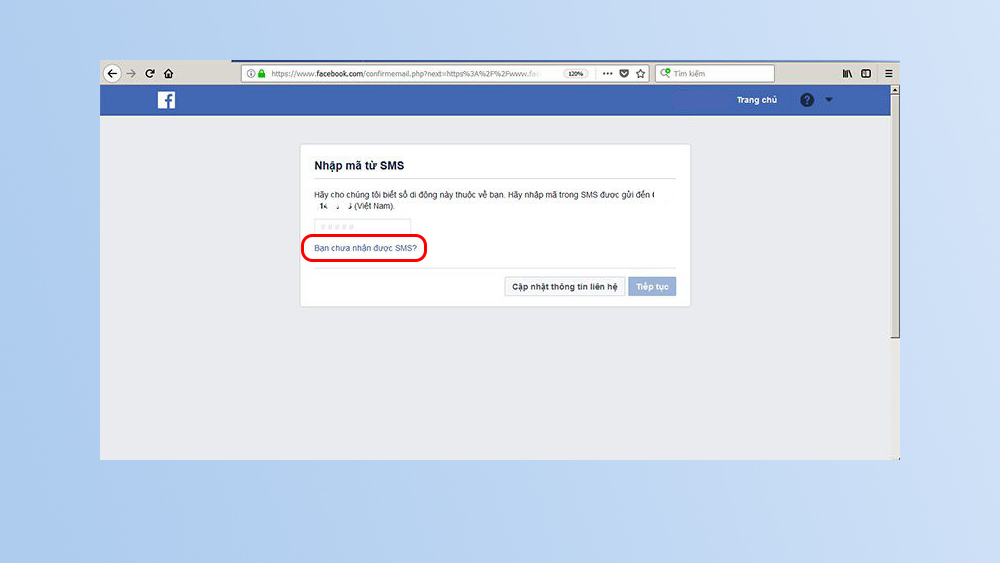Click the browser back button
This screenshot has width=1000, height=563.
coord(112,73)
